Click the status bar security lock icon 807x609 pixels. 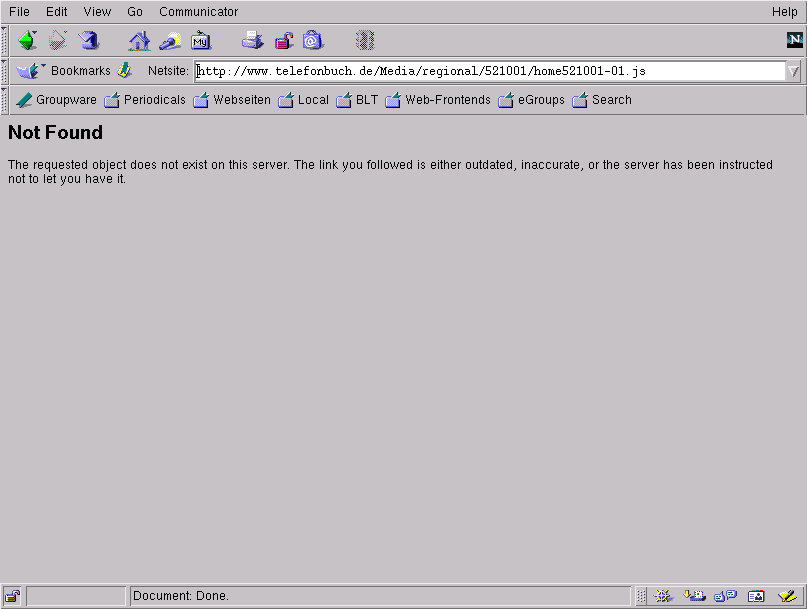coord(12,596)
